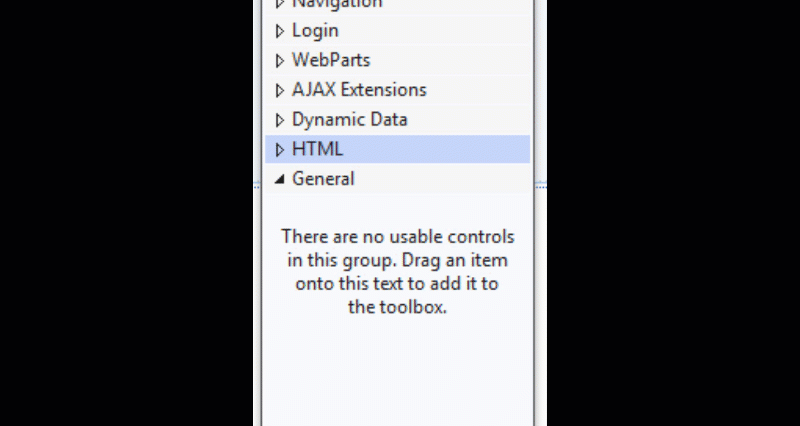The width and height of the screenshot is (800, 426).
Task: Select the WebParts toolbox label
Action: [331, 60]
